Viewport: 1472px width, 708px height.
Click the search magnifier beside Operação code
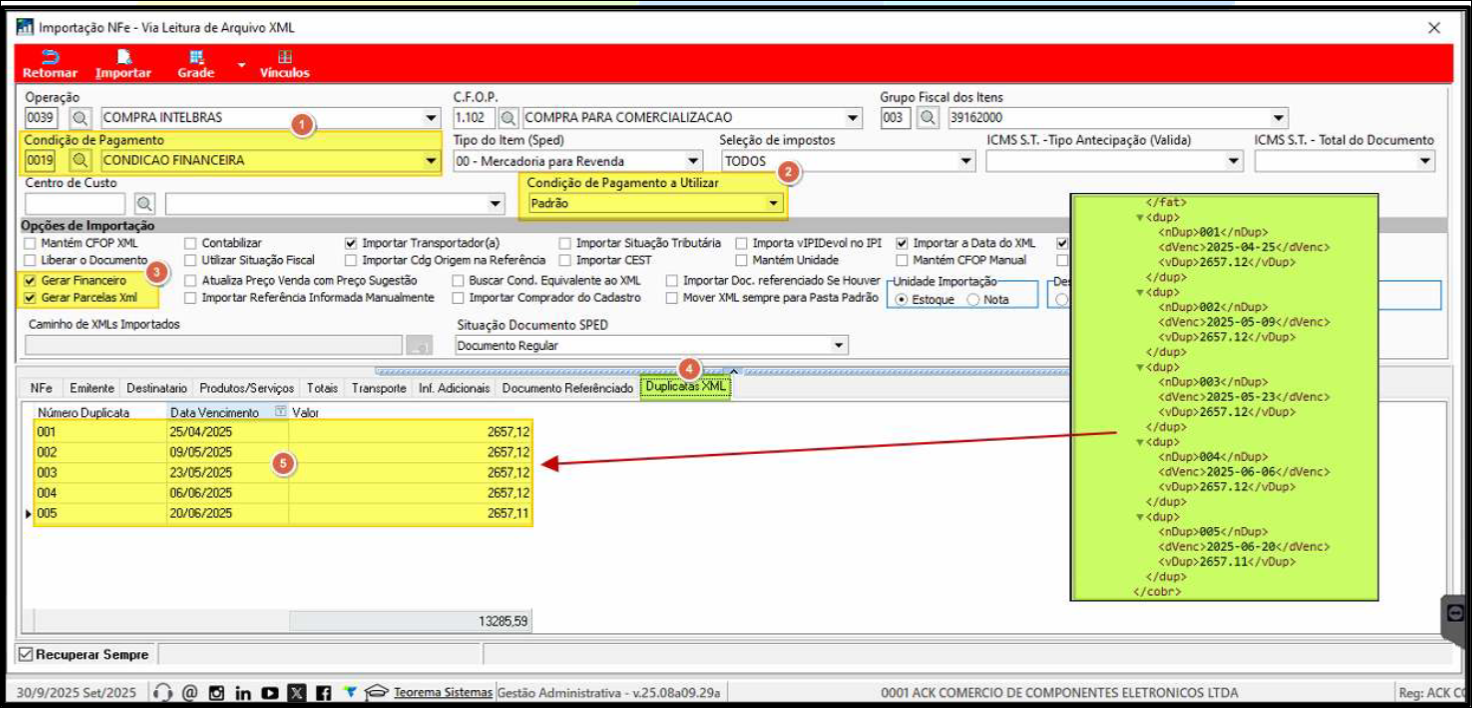[x=80, y=118]
